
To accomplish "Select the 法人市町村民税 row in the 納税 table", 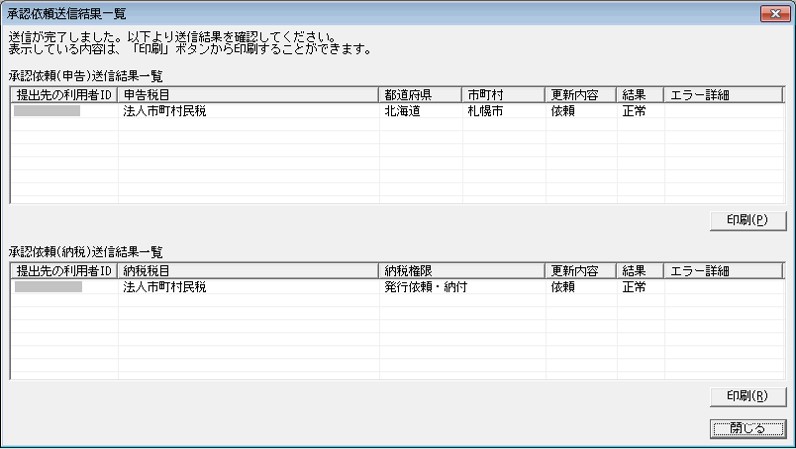I will (397, 287).
